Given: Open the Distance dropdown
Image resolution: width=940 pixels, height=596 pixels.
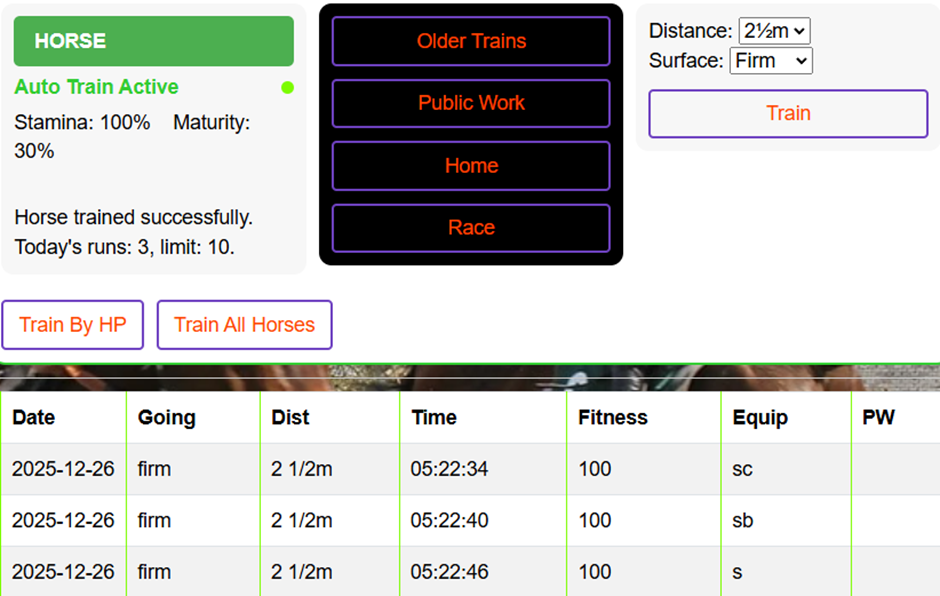Looking at the screenshot, I should click(775, 31).
